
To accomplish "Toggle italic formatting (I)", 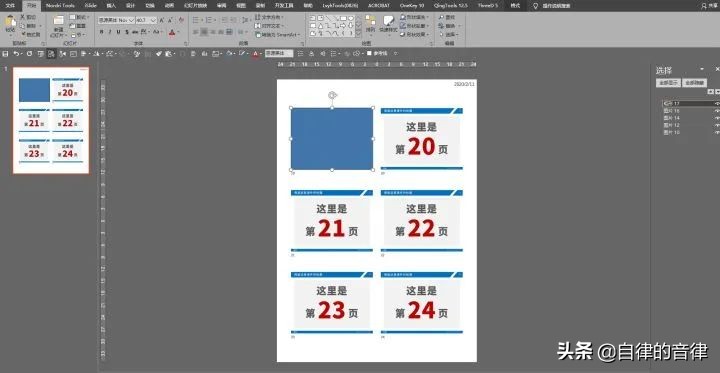I will click(110, 32).
